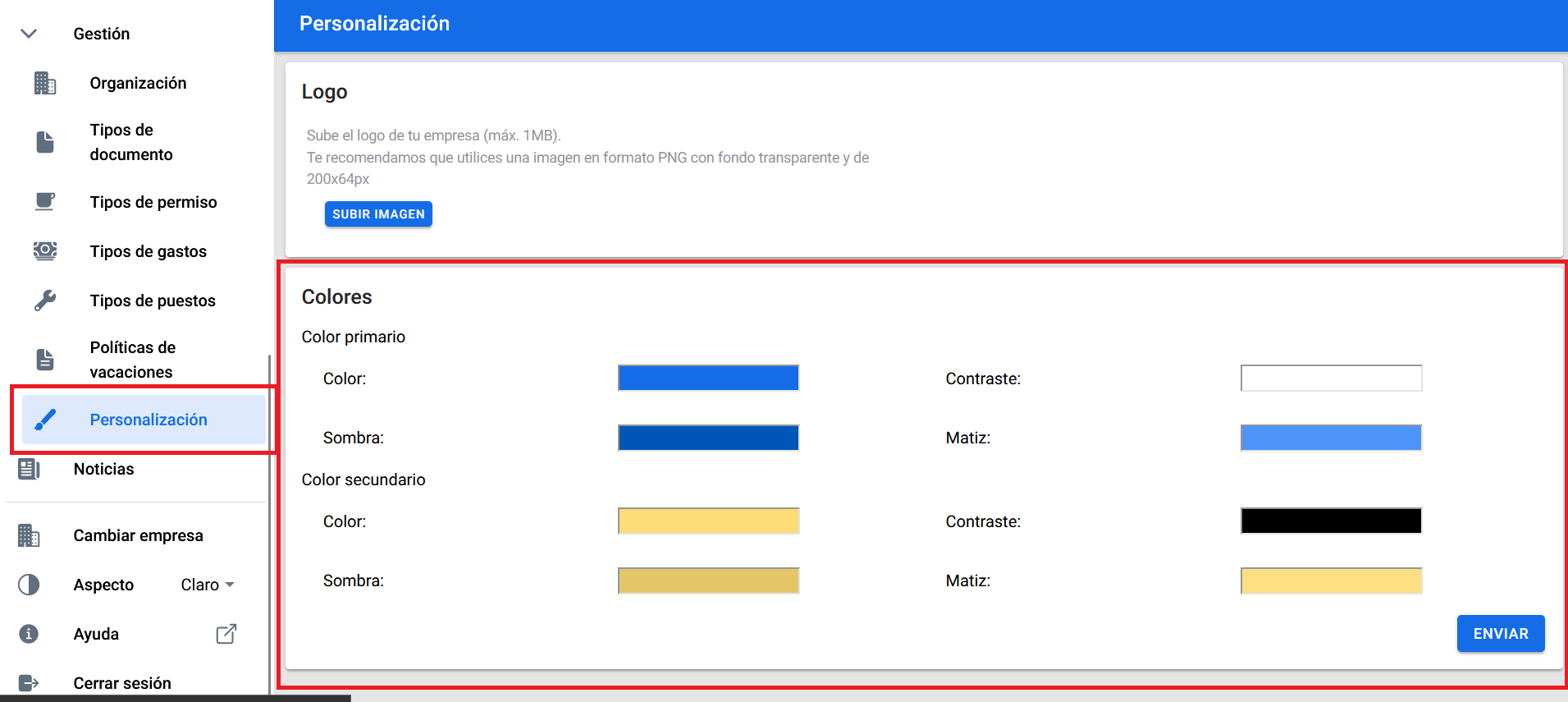Click the Tipos de gastos money icon
This screenshot has height=702, width=1568.
pos(45,251)
